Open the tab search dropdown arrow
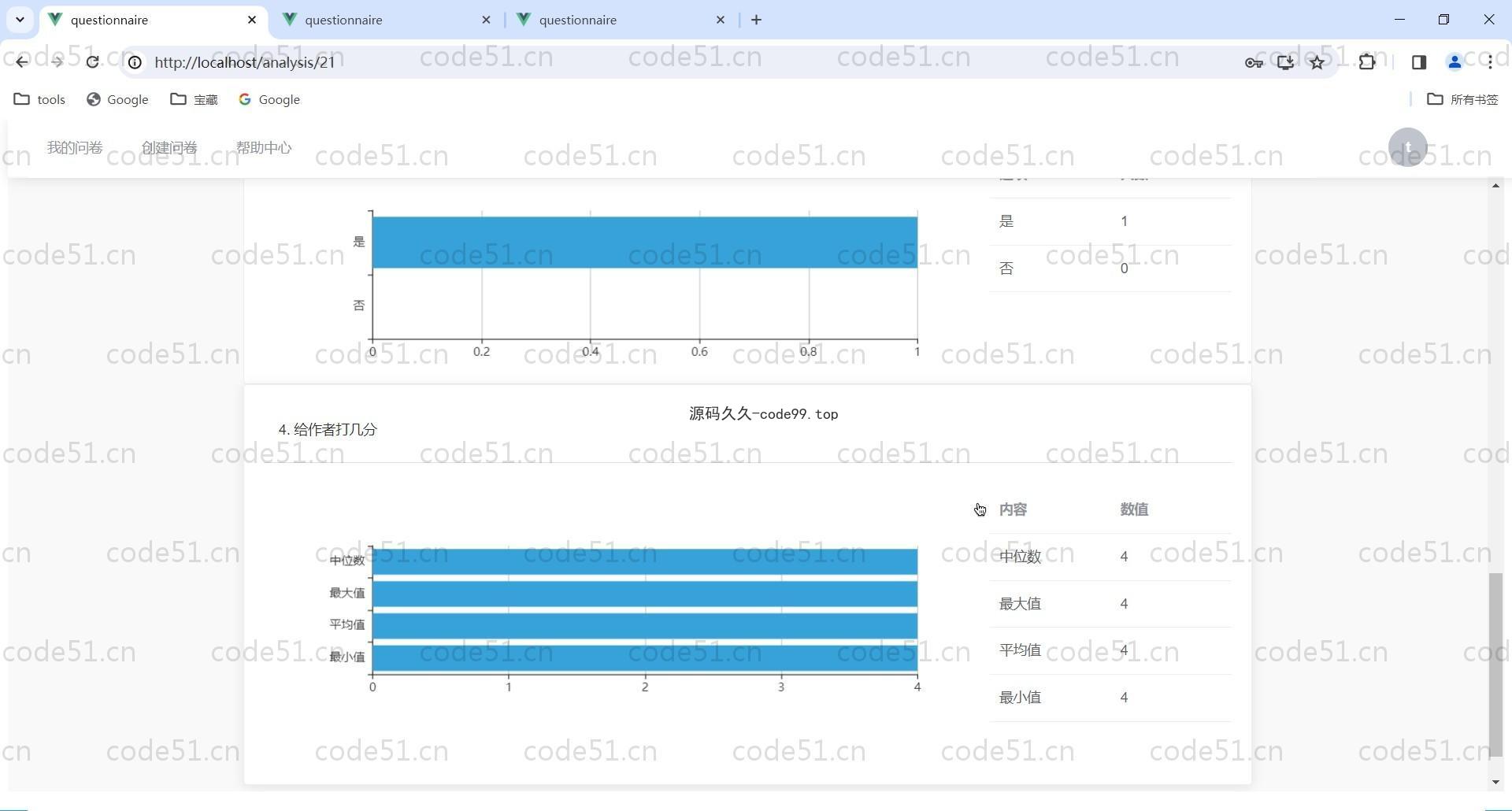The image size is (1512, 811). point(20,20)
